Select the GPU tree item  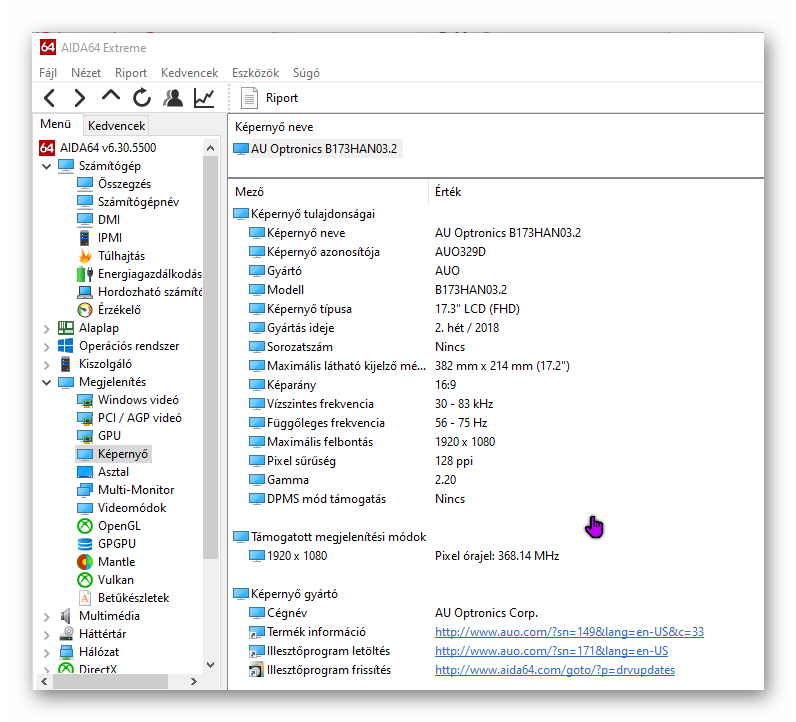pos(109,436)
